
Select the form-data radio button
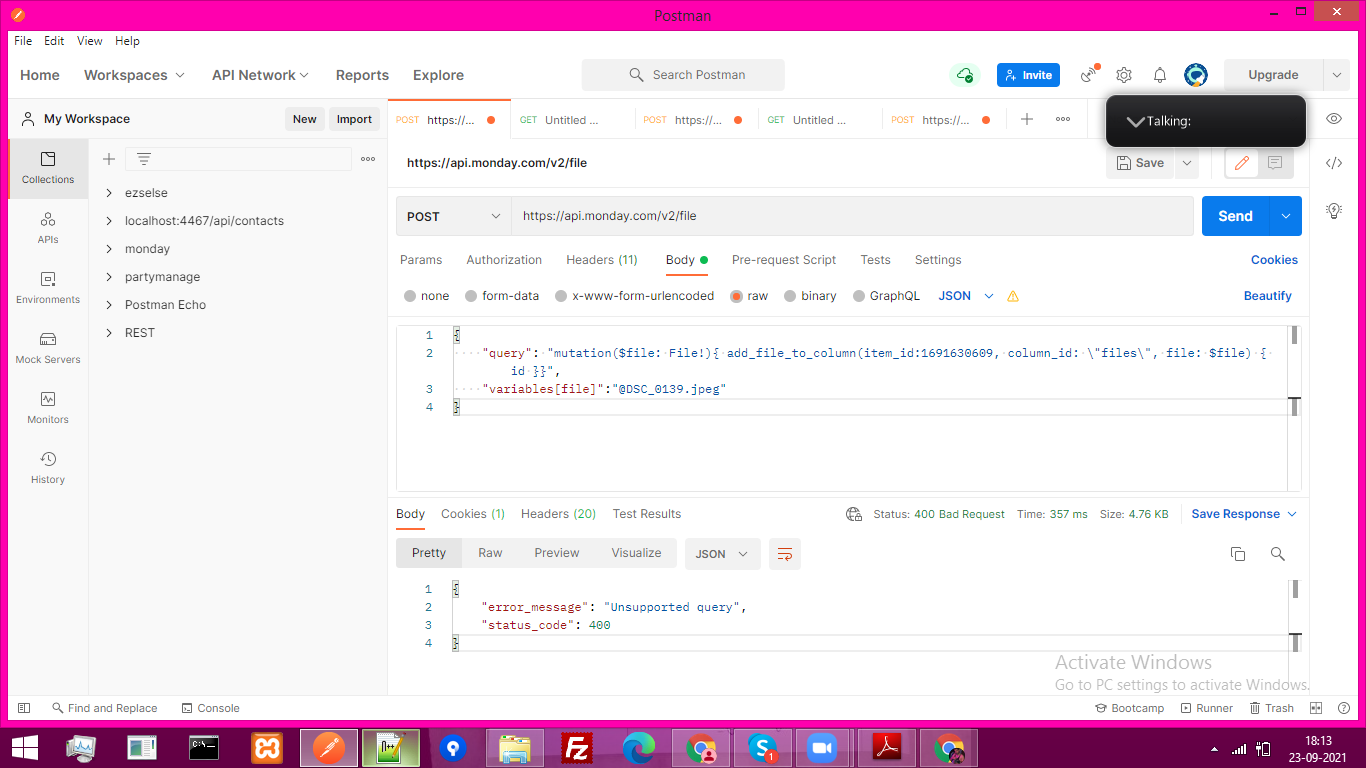[x=471, y=296]
